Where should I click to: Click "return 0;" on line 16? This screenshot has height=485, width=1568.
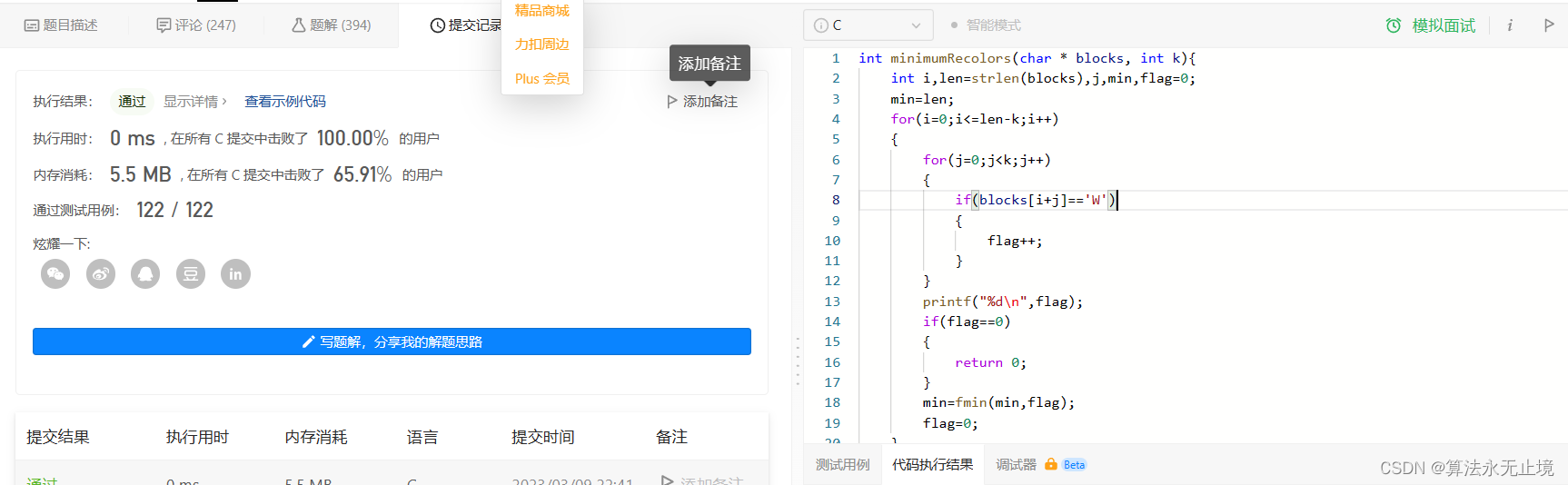990,362
